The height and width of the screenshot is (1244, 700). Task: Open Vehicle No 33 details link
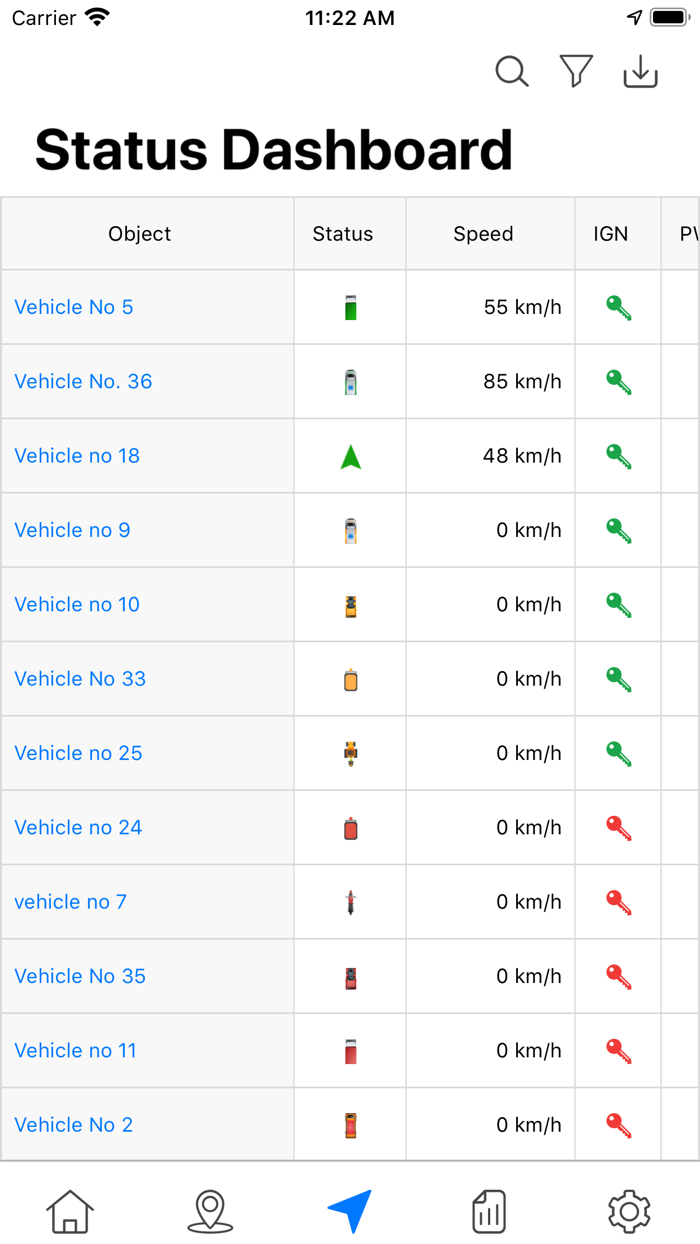click(79, 678)
